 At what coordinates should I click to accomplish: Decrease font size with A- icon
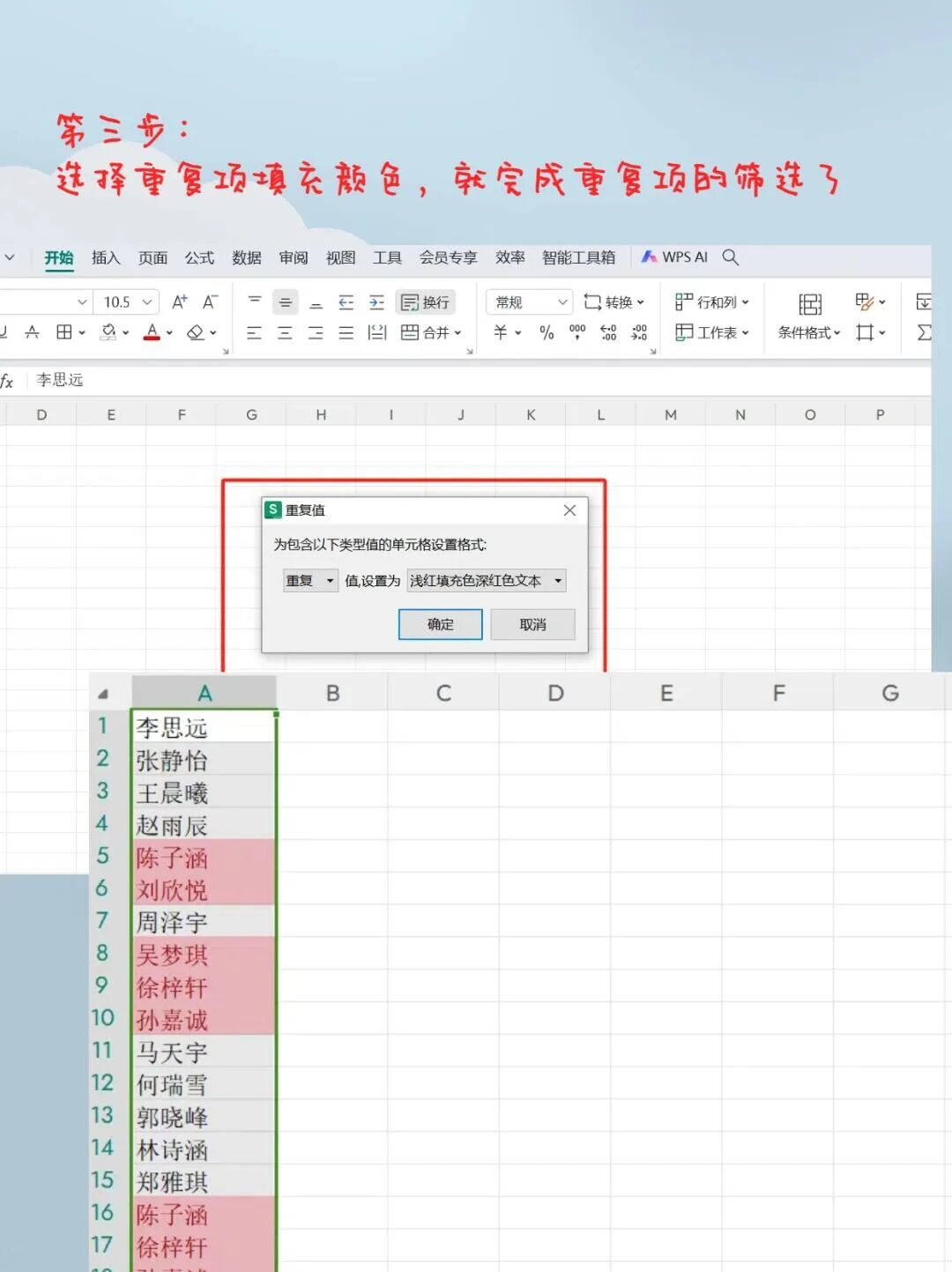[210, 302]
